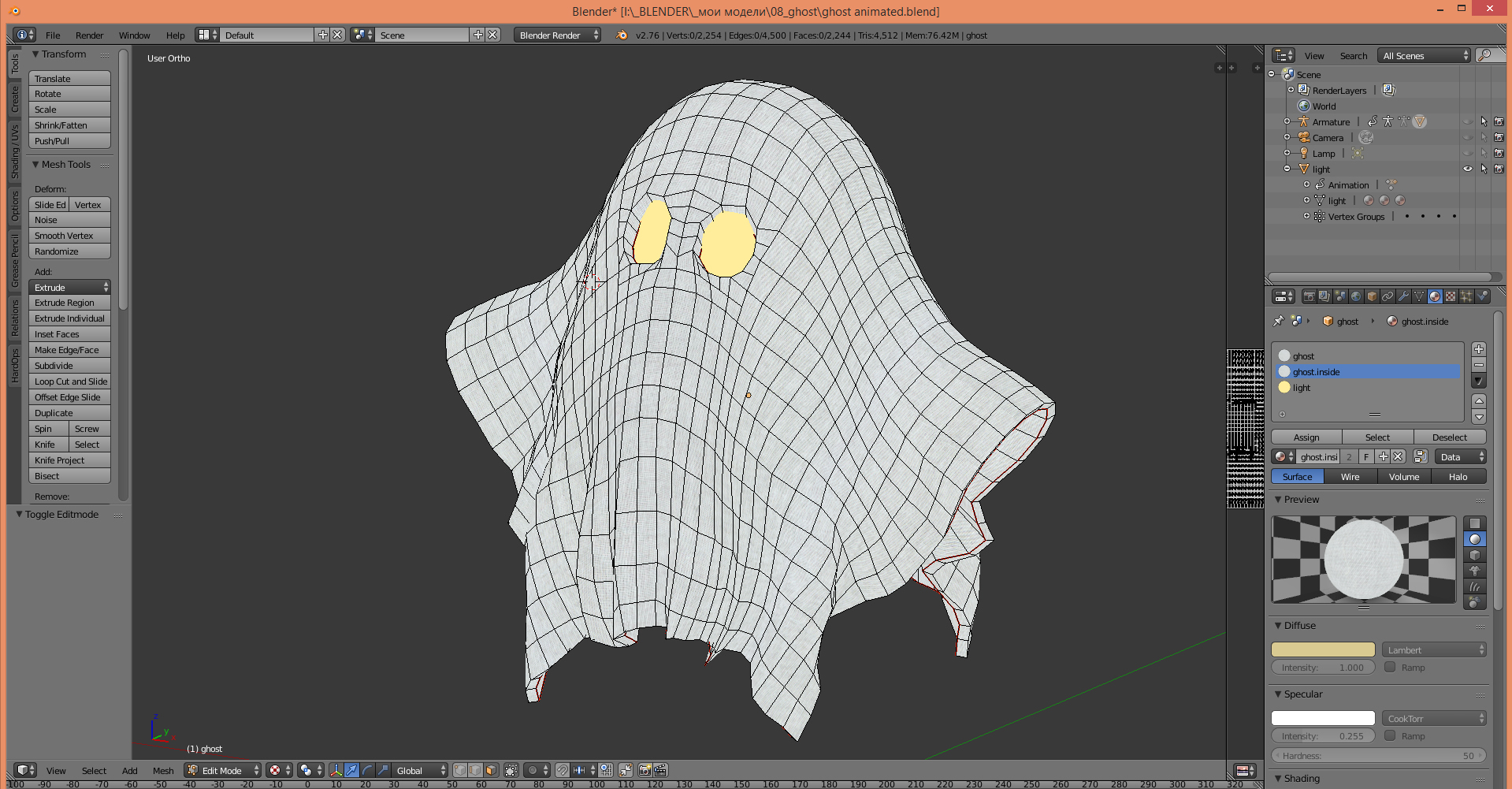Open the Mesh menu in the 3D view header
Image resolution: width=1512 pixels, height=789 pixels.
pos(163,770)
